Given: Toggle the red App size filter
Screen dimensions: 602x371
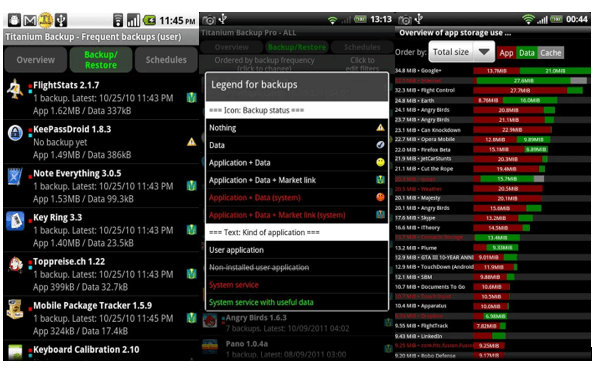Looking at the screenshot, I should coord(506,53).
